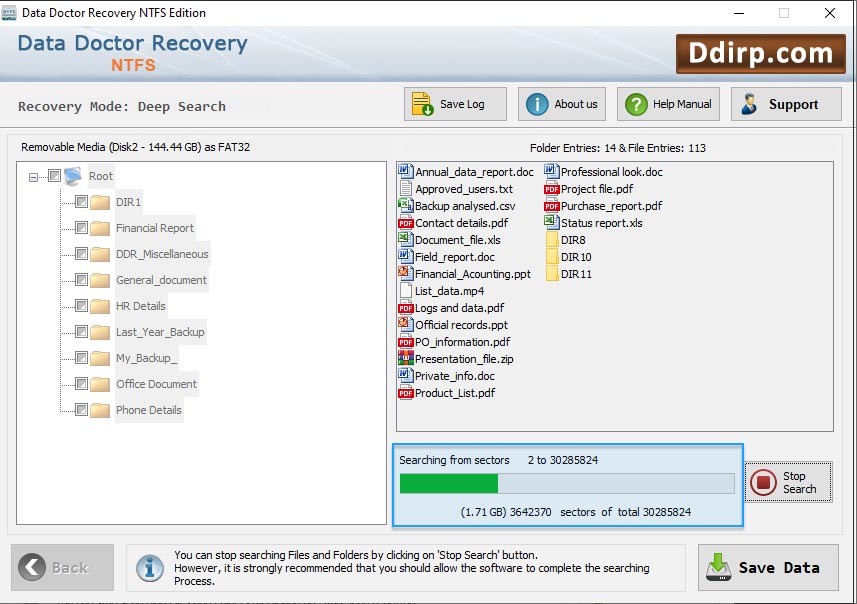Click the PowerPoint icon of Financial_Acounting.ppt

(406, 273)
